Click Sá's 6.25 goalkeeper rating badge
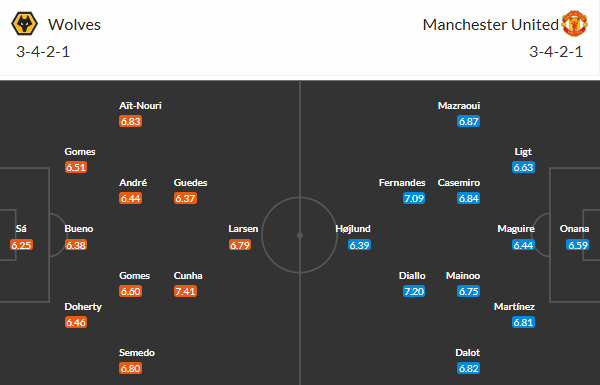600x385 pixels. pos(21,245)
